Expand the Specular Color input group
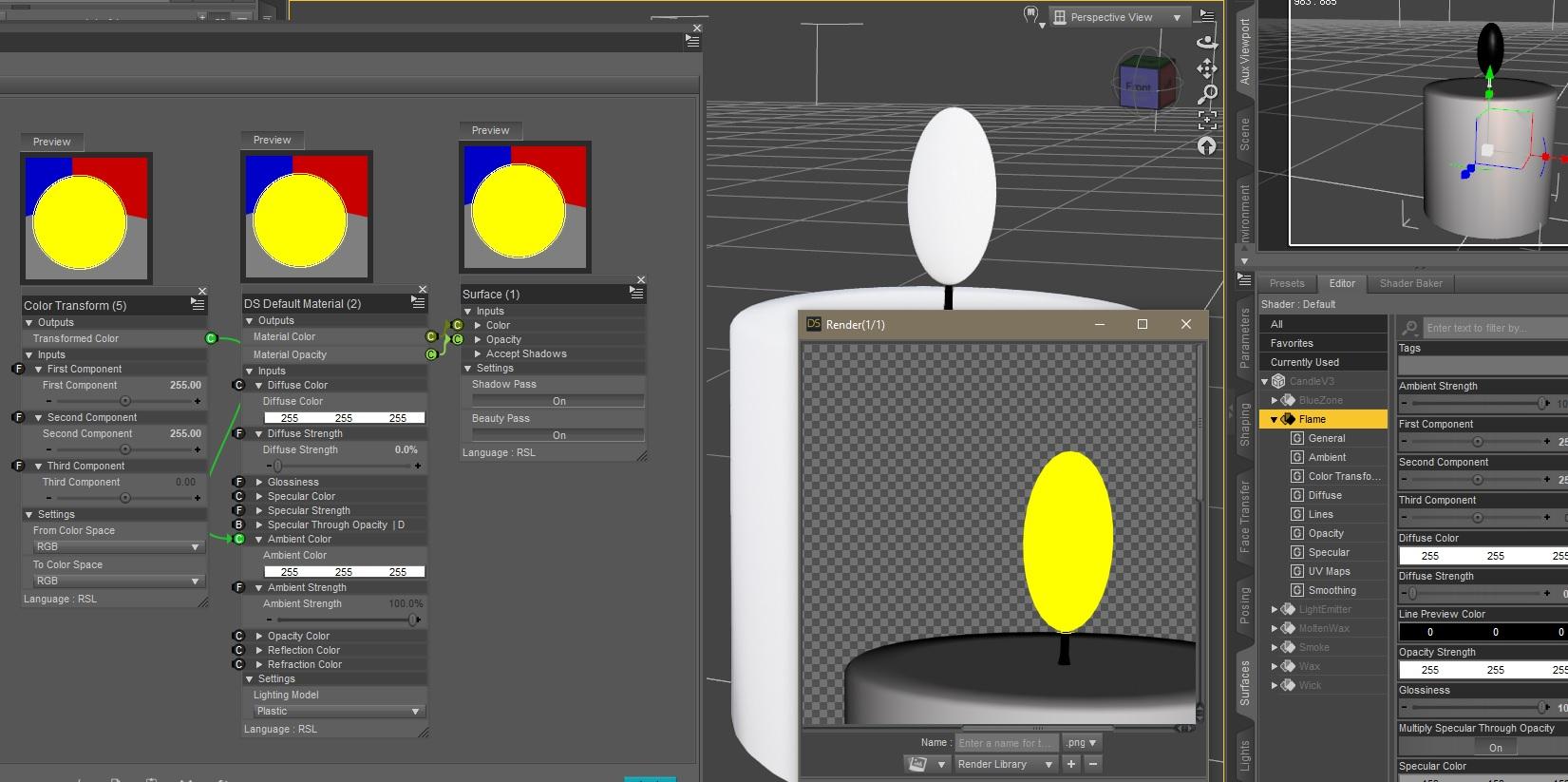 point(258,496)
